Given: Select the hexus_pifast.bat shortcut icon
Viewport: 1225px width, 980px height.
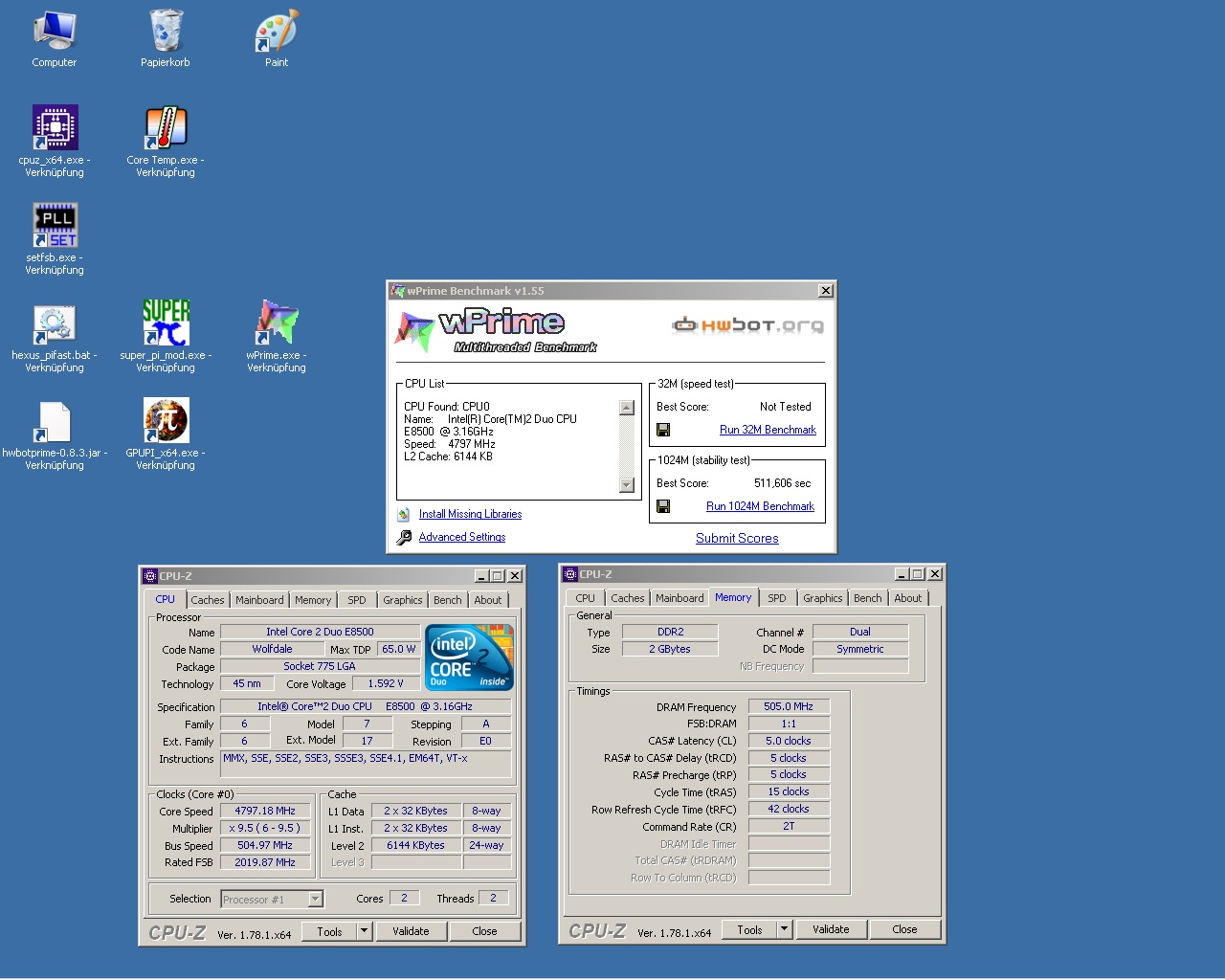Looking at the screenshot, I should (x=55, y=323).
